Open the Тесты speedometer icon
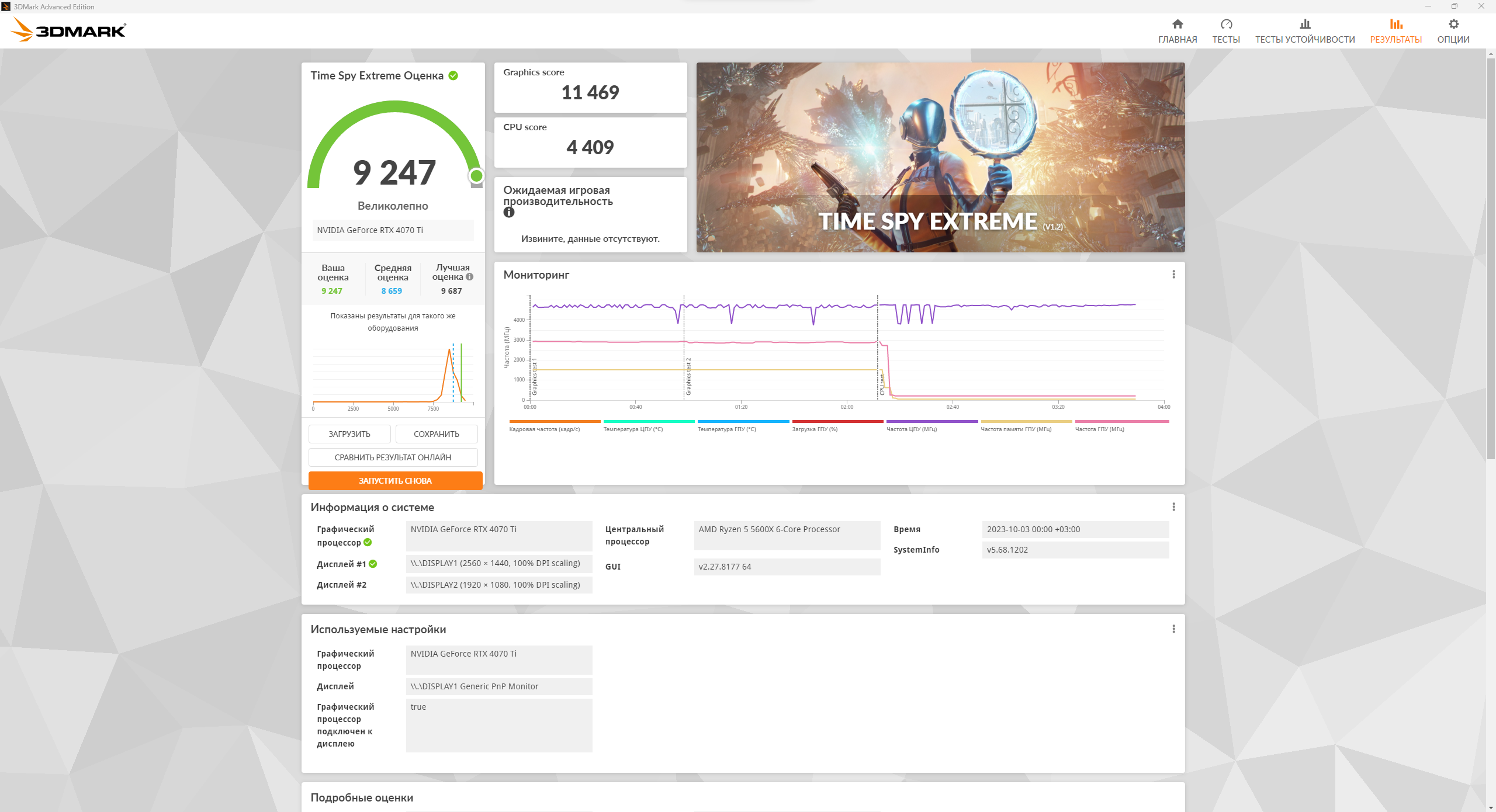The height and width of the screenshot is (812, 1496). (x=1225, y=25)
